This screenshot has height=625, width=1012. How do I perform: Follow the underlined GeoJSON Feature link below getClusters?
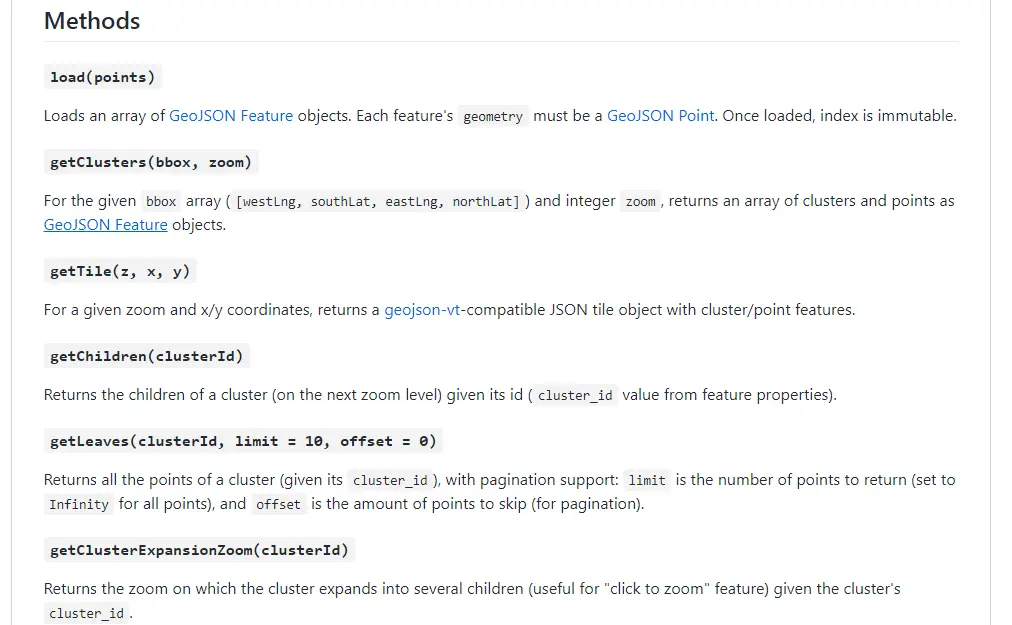pos(105,225)
